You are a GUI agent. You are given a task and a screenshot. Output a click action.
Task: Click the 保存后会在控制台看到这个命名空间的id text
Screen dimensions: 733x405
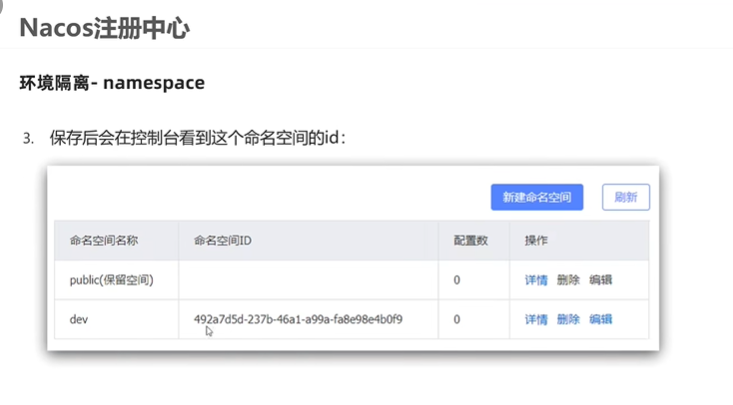tap(197, 138)
